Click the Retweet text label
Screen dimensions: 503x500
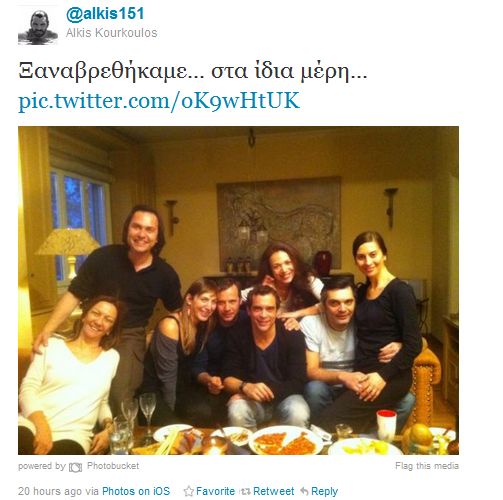(x=274, y=491)
